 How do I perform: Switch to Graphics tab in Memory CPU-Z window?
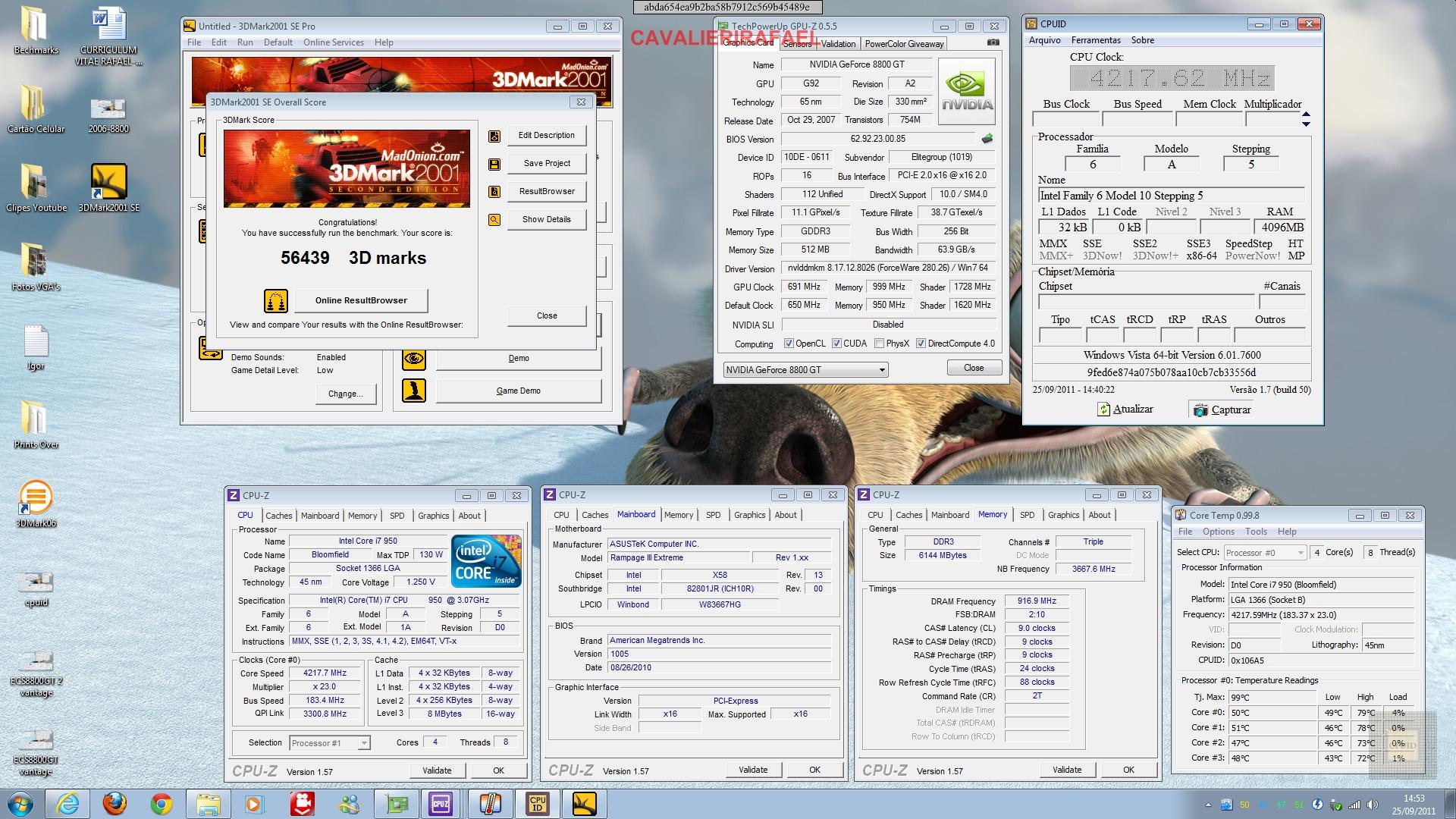(x=1063, y=515)
